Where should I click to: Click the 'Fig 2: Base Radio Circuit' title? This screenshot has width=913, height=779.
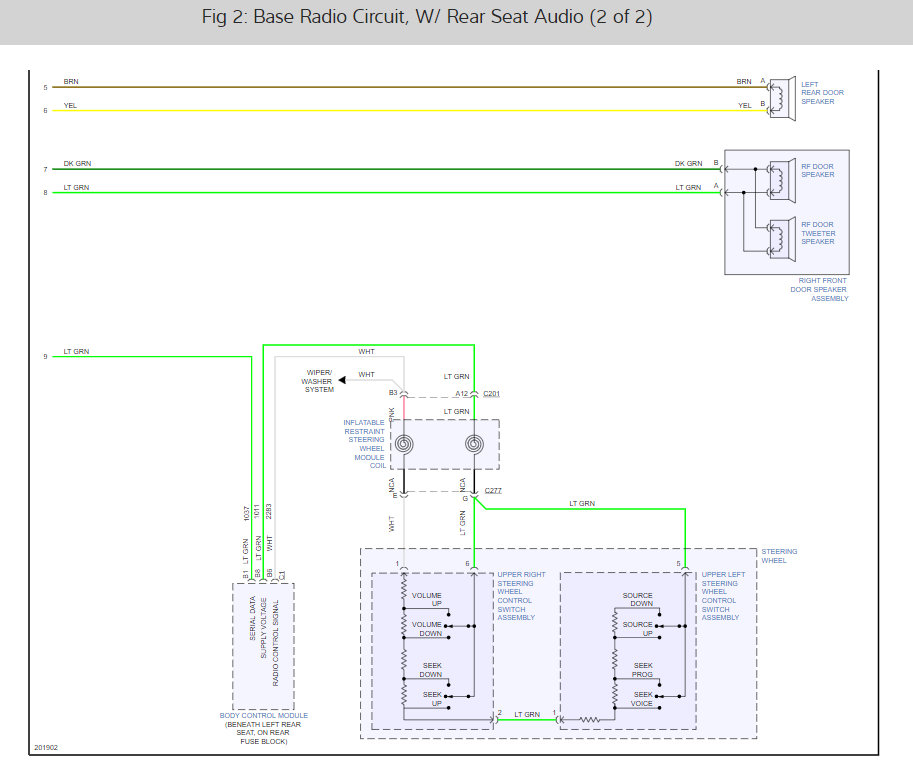click(427, 17)
